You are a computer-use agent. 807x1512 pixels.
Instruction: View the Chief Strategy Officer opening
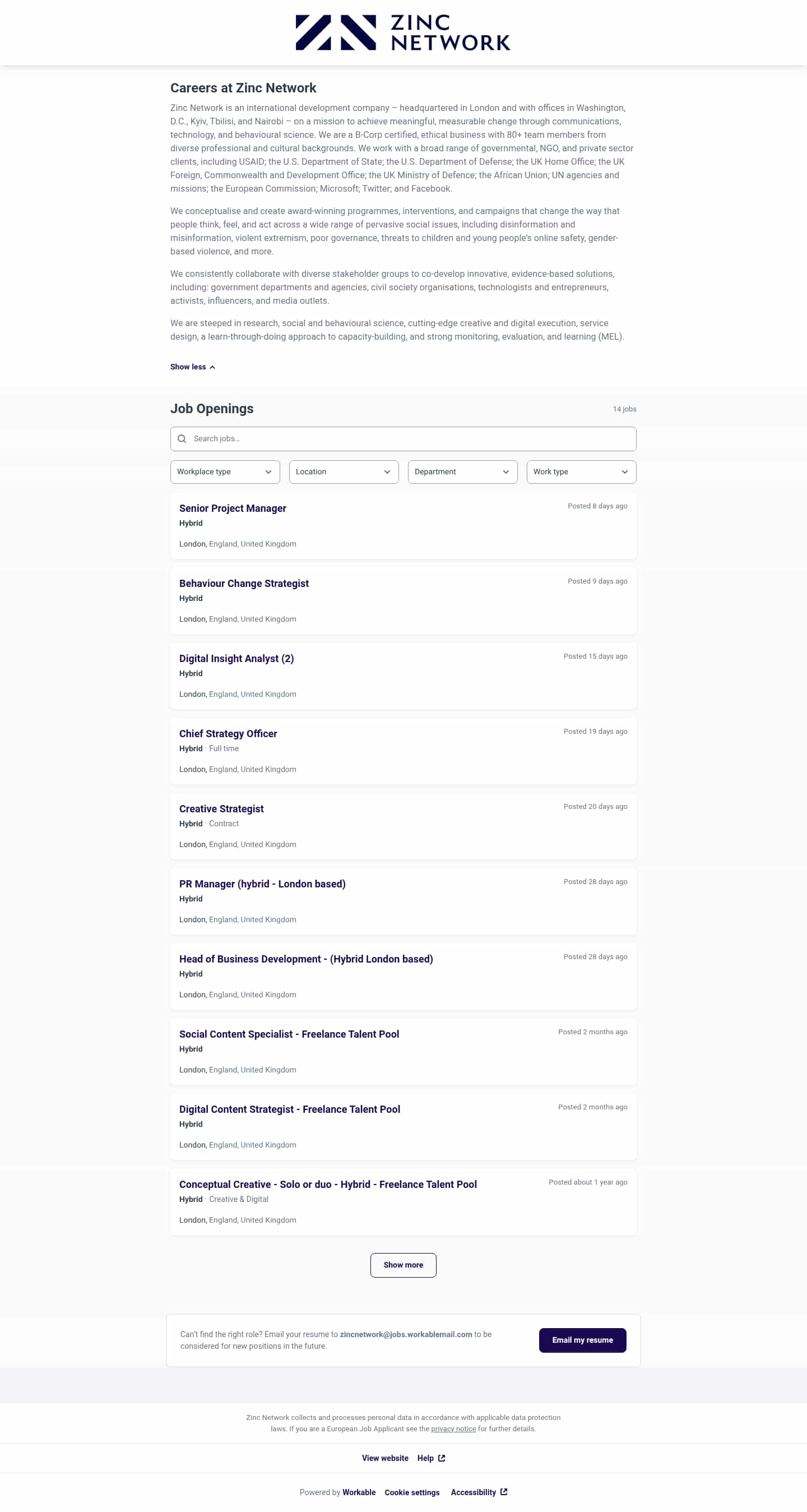tap(228, 734)
